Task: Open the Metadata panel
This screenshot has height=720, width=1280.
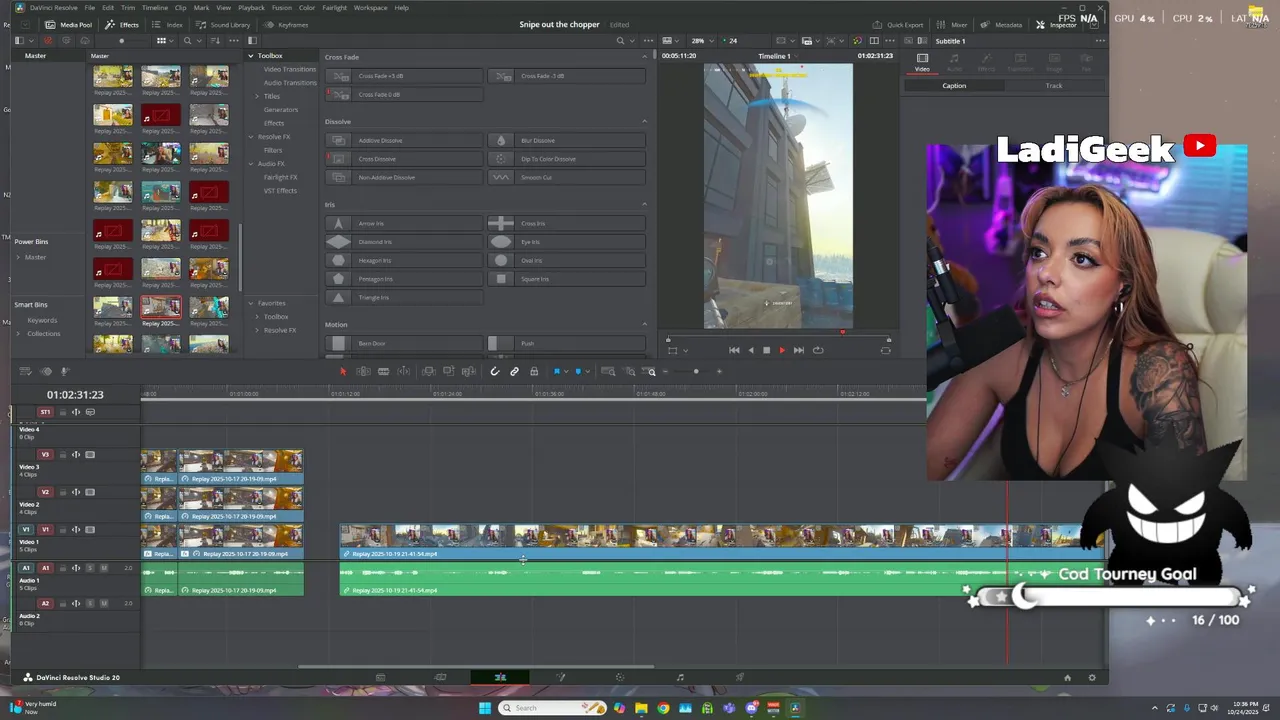Action: [1002, 24]
